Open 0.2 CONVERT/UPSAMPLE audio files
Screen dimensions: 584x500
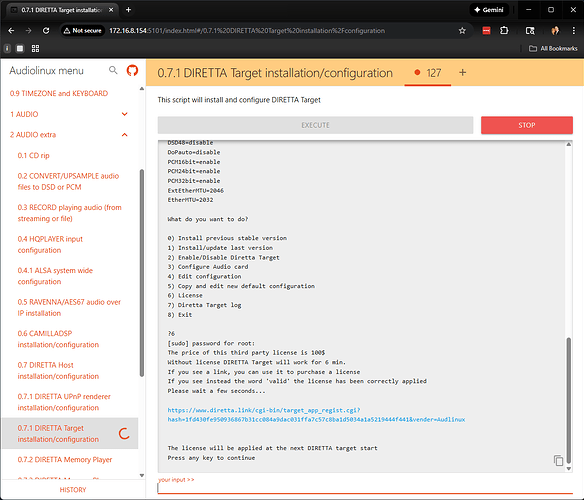[69, 181]
